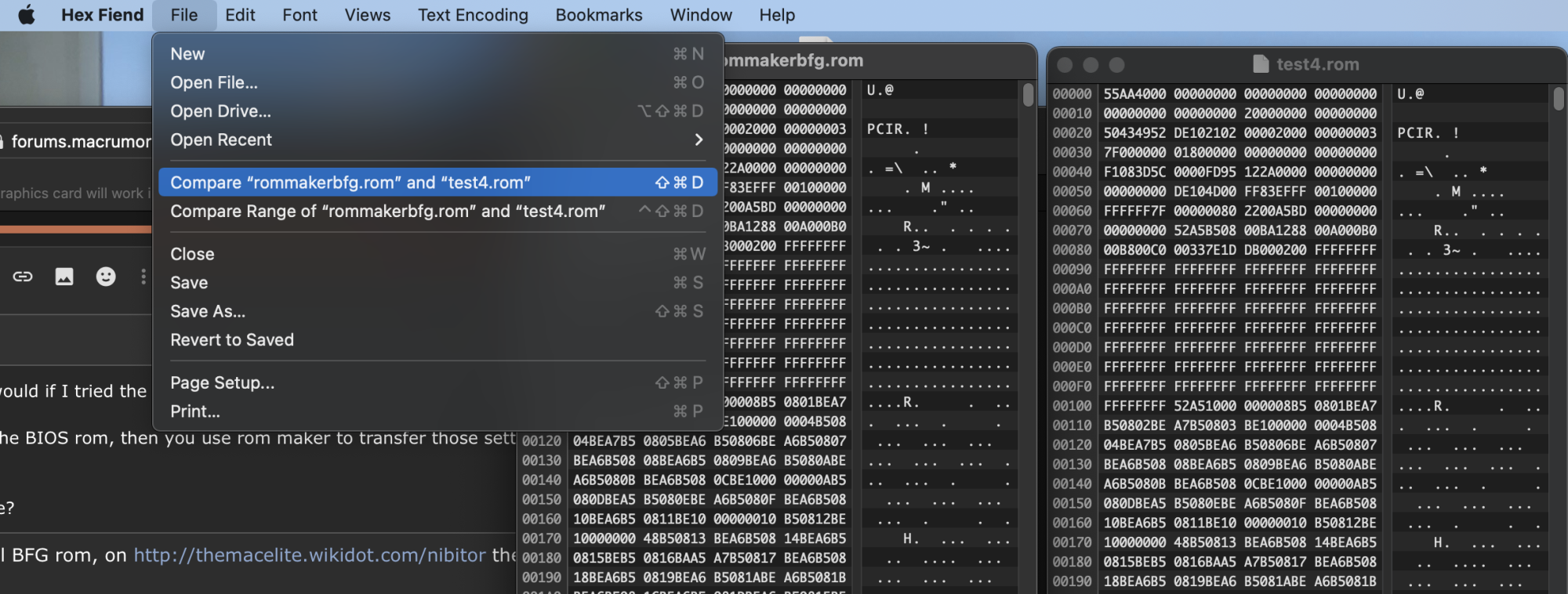
Task: Select Compare "rommakerbfg.rom" and "test4.rom"
Action: [437, 183]
